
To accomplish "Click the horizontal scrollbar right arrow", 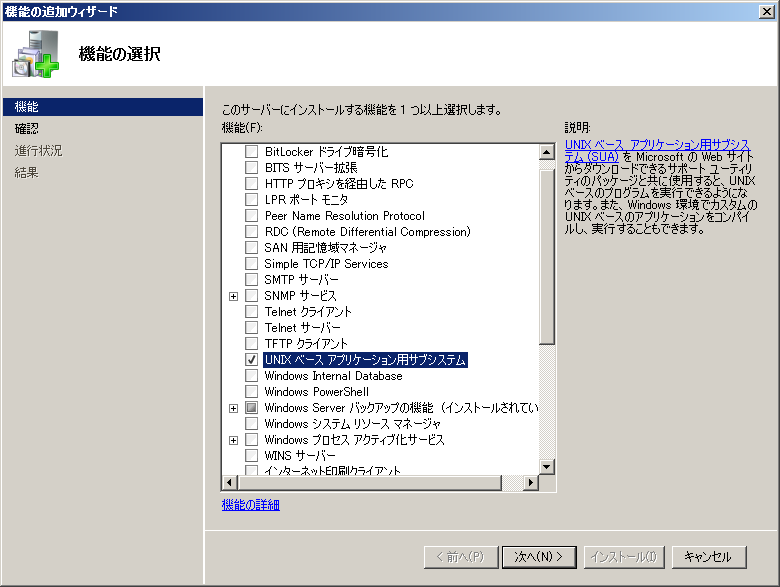I will [x=532, y=483].
